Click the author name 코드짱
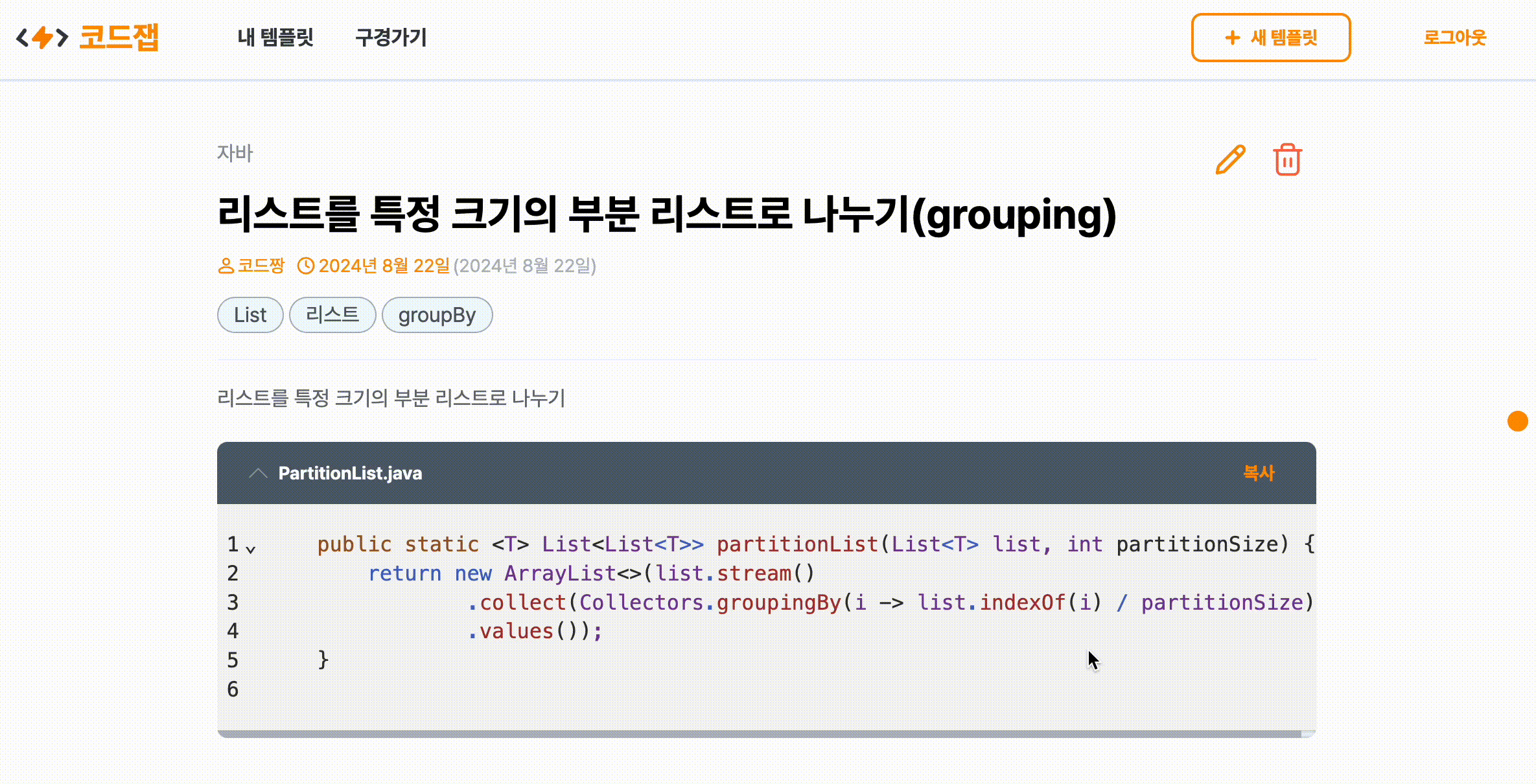1536x784 pixels. click(x=261, y=266)
